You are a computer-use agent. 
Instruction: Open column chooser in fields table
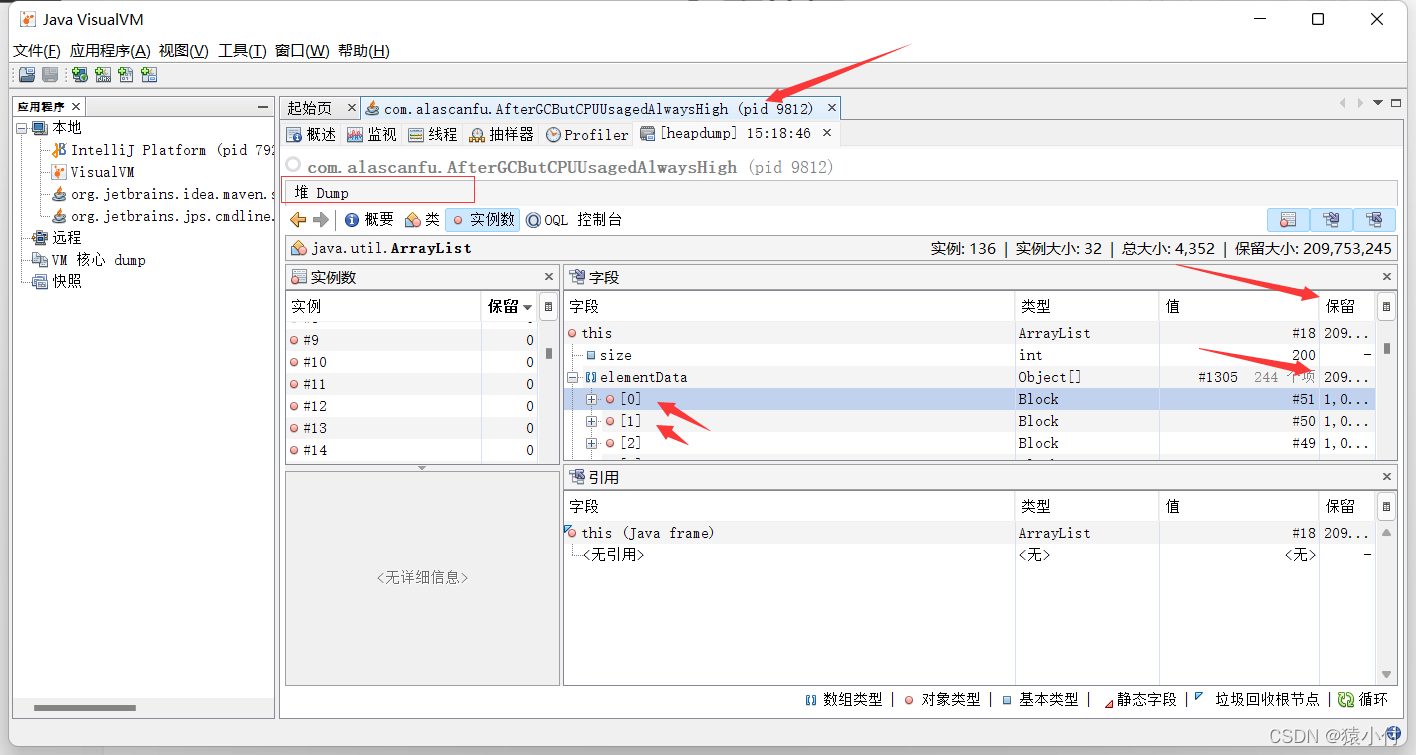point(1386,307)
